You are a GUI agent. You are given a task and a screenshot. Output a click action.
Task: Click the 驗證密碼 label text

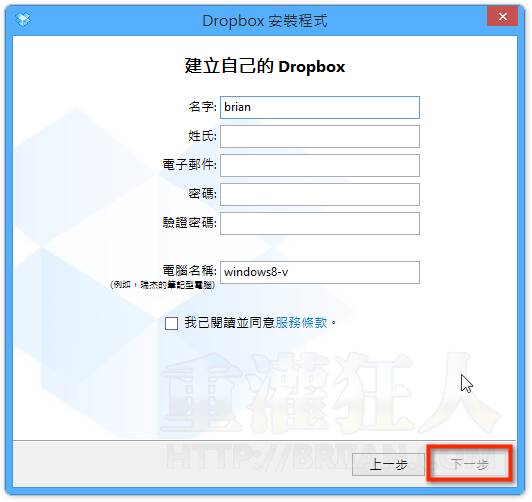coord(189,223)
